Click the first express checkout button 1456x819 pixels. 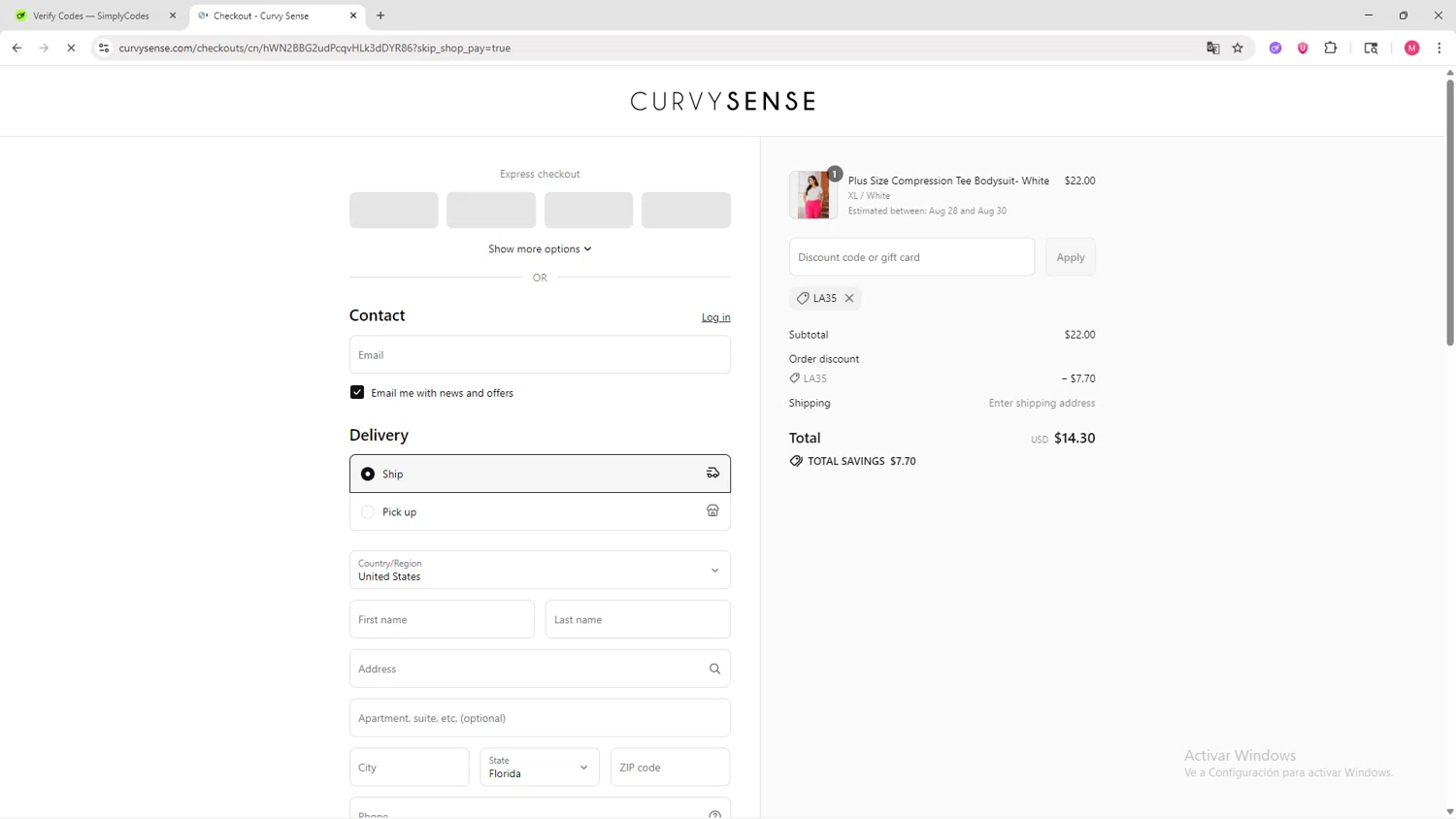point(394,210)
